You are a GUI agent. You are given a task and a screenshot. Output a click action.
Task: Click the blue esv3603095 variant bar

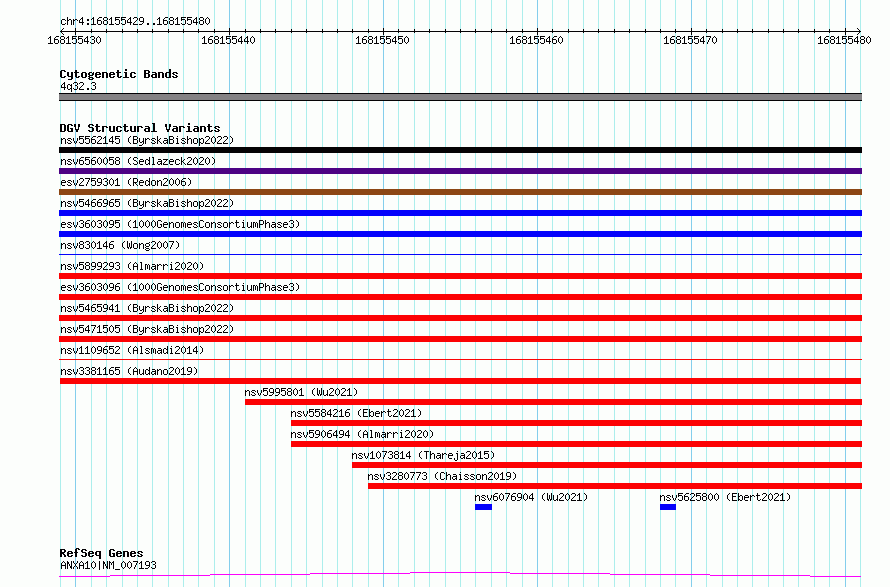tap(460, 234)
